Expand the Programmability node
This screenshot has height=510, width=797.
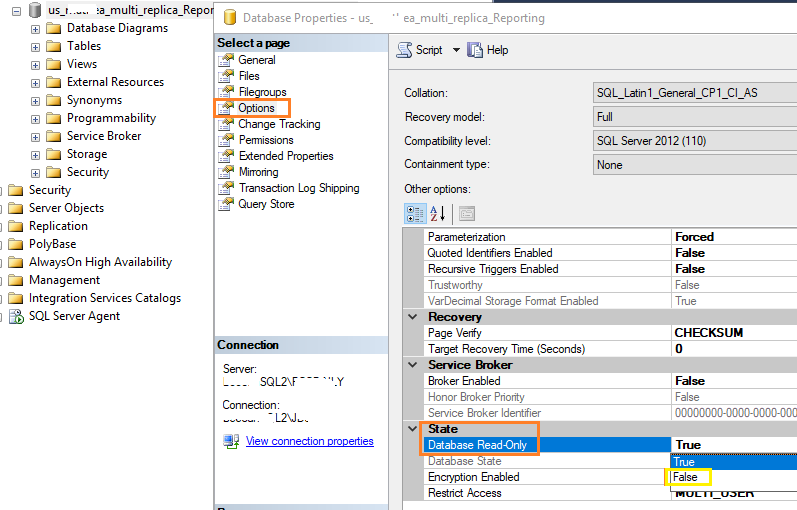point(35,119)
